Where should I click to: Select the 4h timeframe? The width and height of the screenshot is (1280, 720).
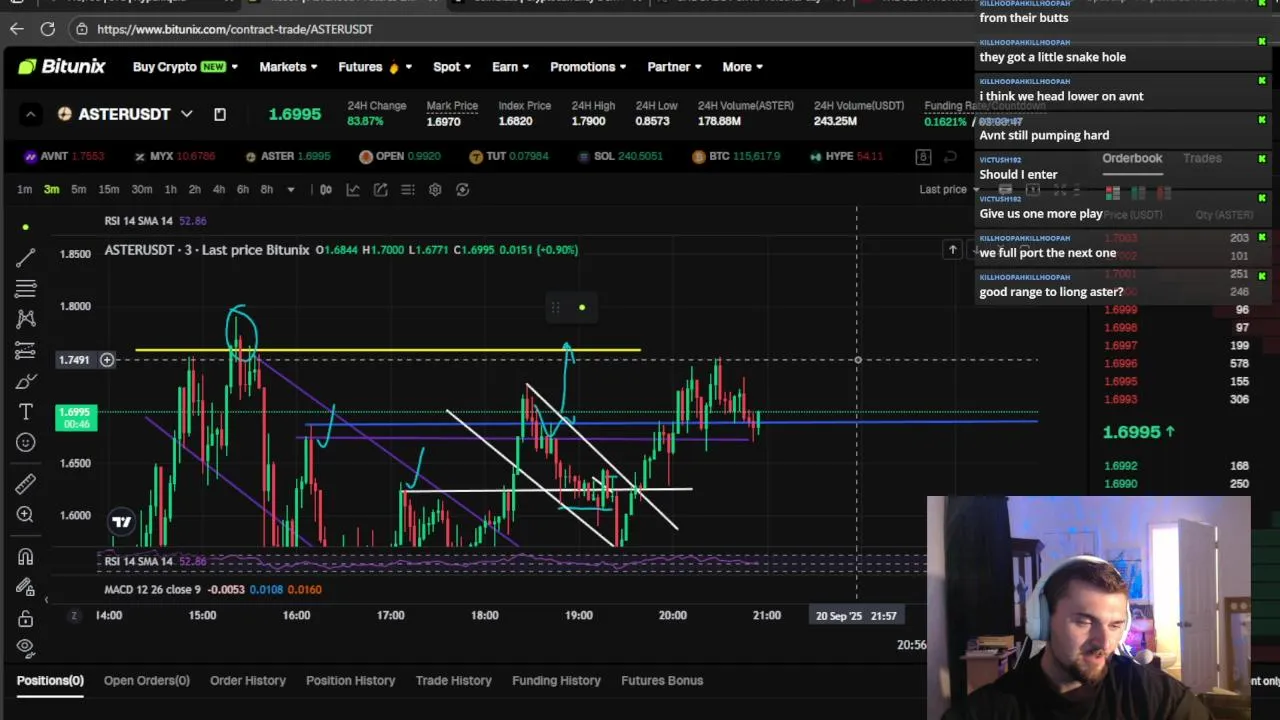coord(218,189)
